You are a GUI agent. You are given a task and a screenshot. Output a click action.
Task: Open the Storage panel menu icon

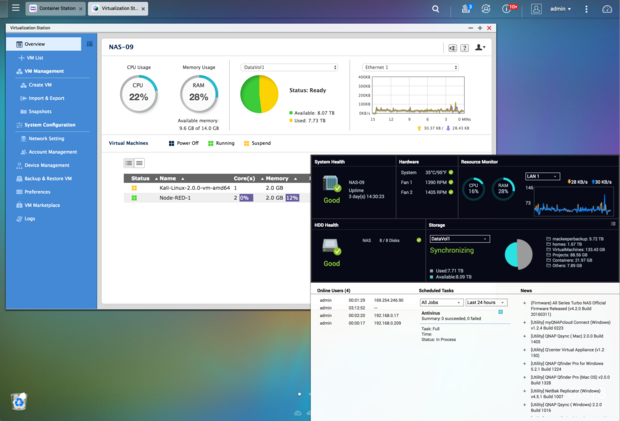point(613,224)
